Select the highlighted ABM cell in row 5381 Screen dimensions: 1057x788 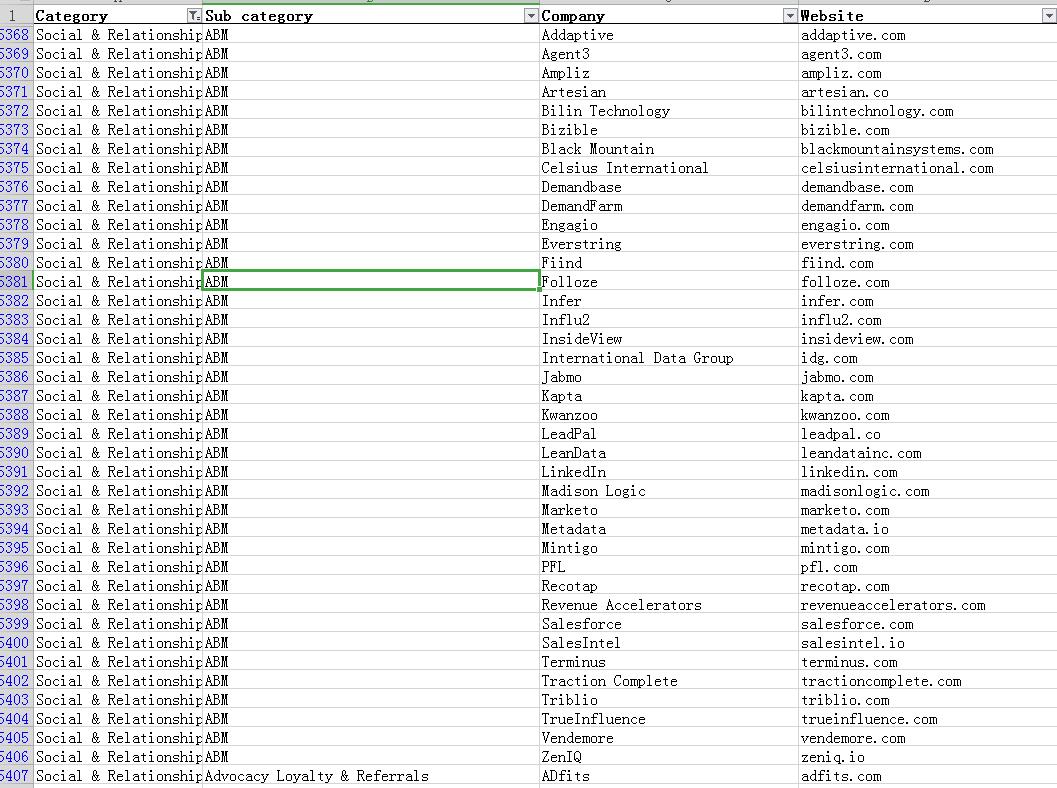371,282
